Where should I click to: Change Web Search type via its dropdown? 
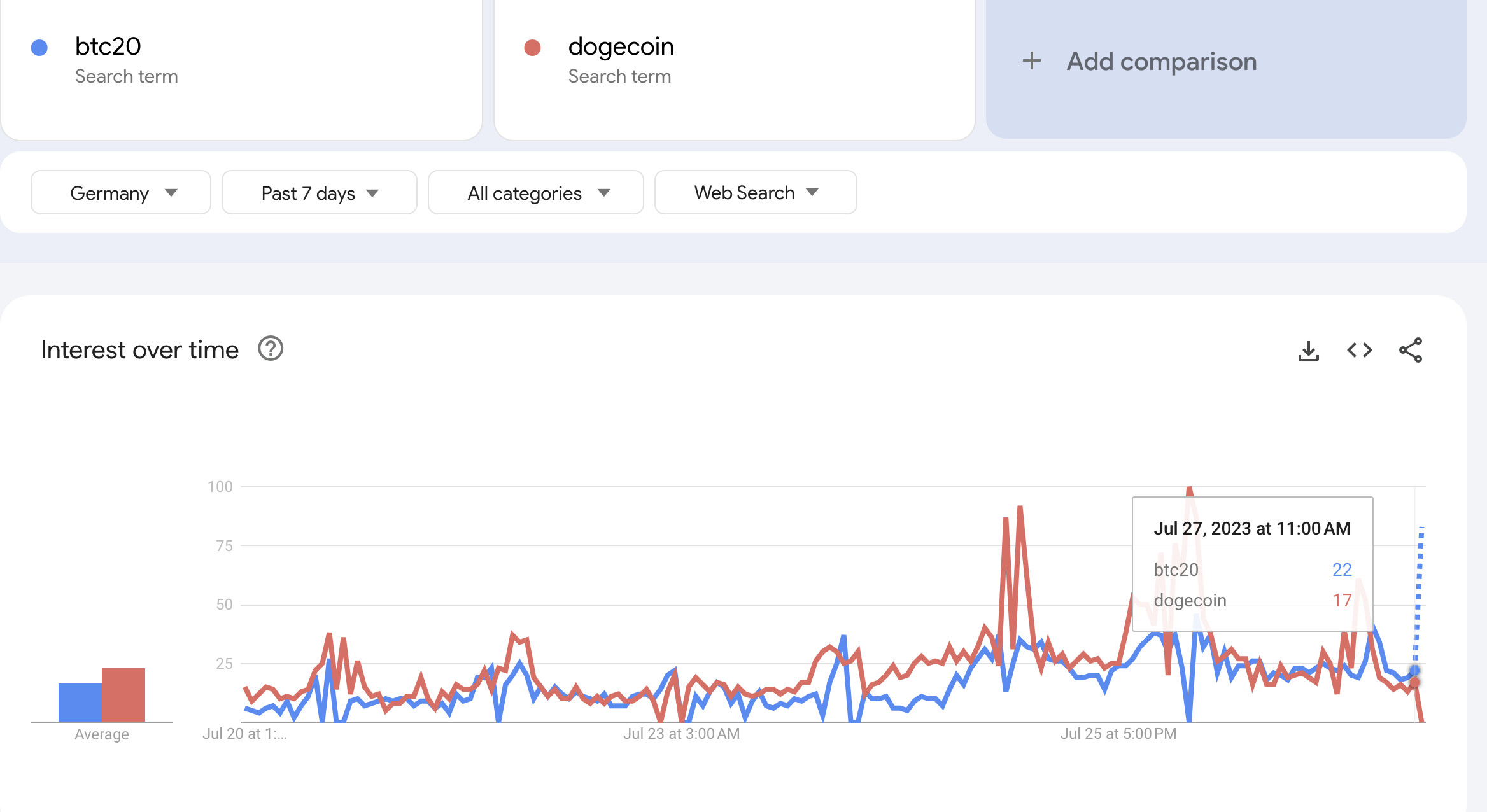[x=755, y=192]
